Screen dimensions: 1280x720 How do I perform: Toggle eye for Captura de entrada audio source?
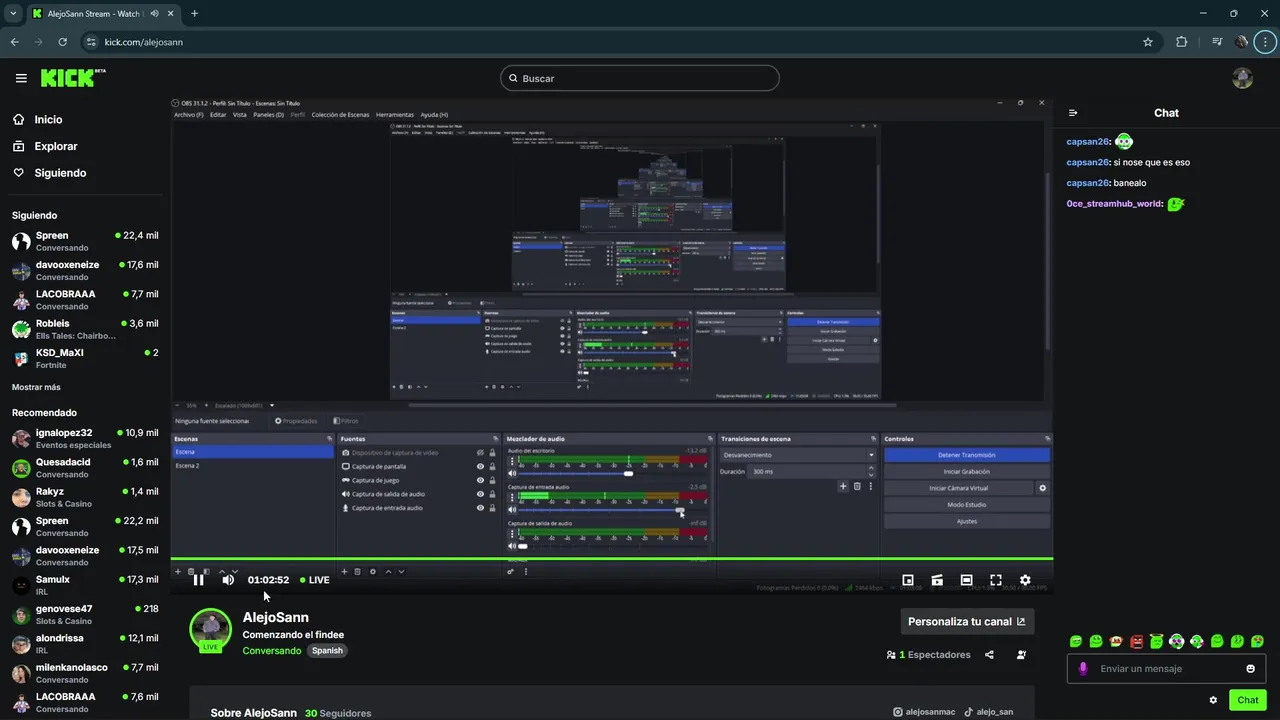tap(480, 508)
